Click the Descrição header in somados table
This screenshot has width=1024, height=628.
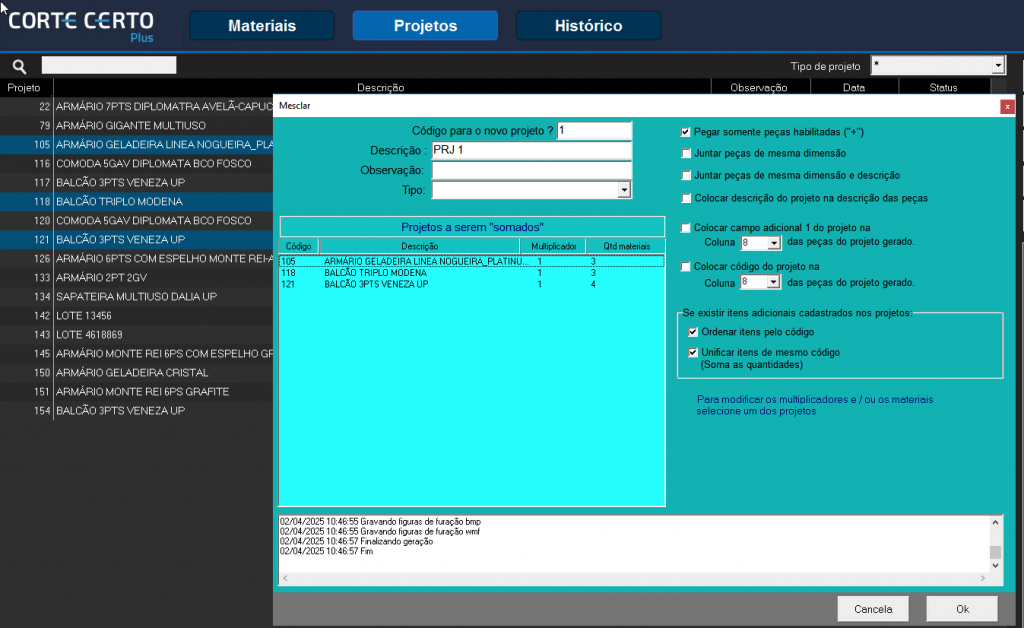419,246
